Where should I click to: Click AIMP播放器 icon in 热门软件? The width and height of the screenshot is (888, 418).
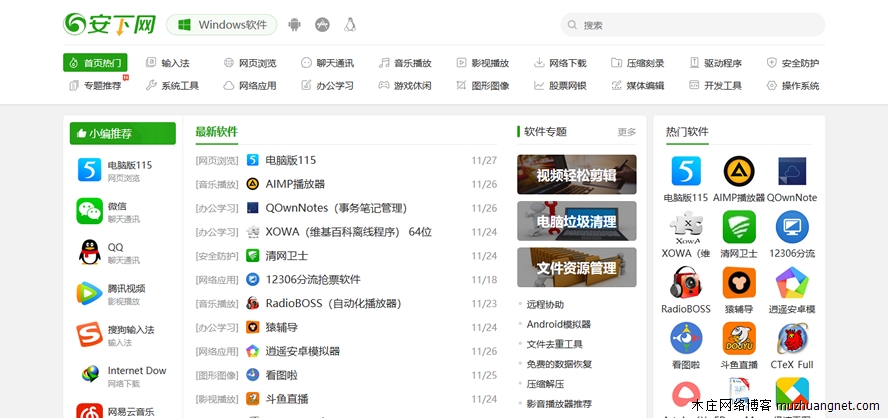738,171
